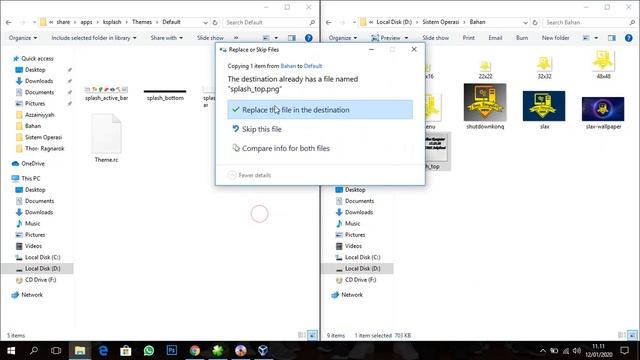640x360 pixels.
Task: Click New folder in right window toolbar
Action: click(555, 38)
